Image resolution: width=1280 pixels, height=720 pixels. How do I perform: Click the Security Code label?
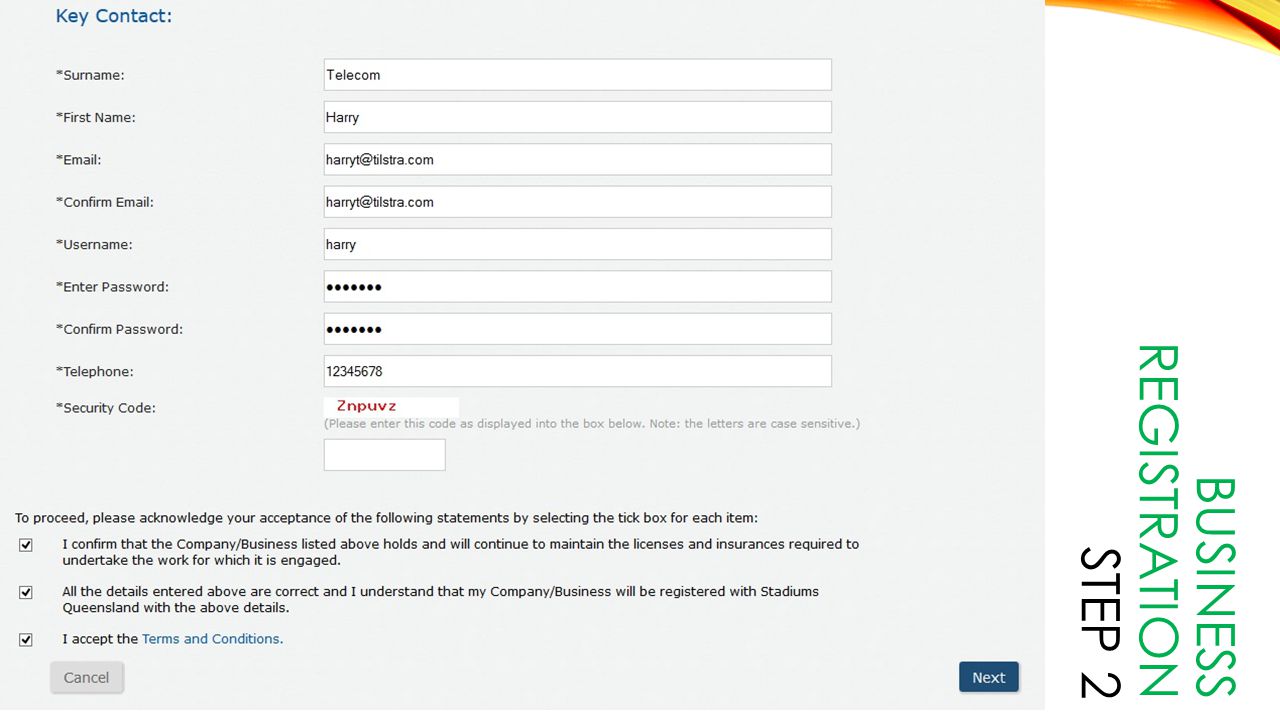click(106, 408)
